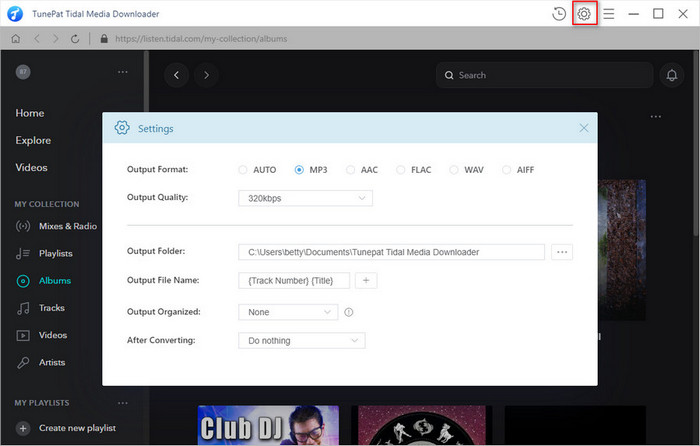Open Artists in My Collection
Screen dimensions: 700x446
(41, 363)
